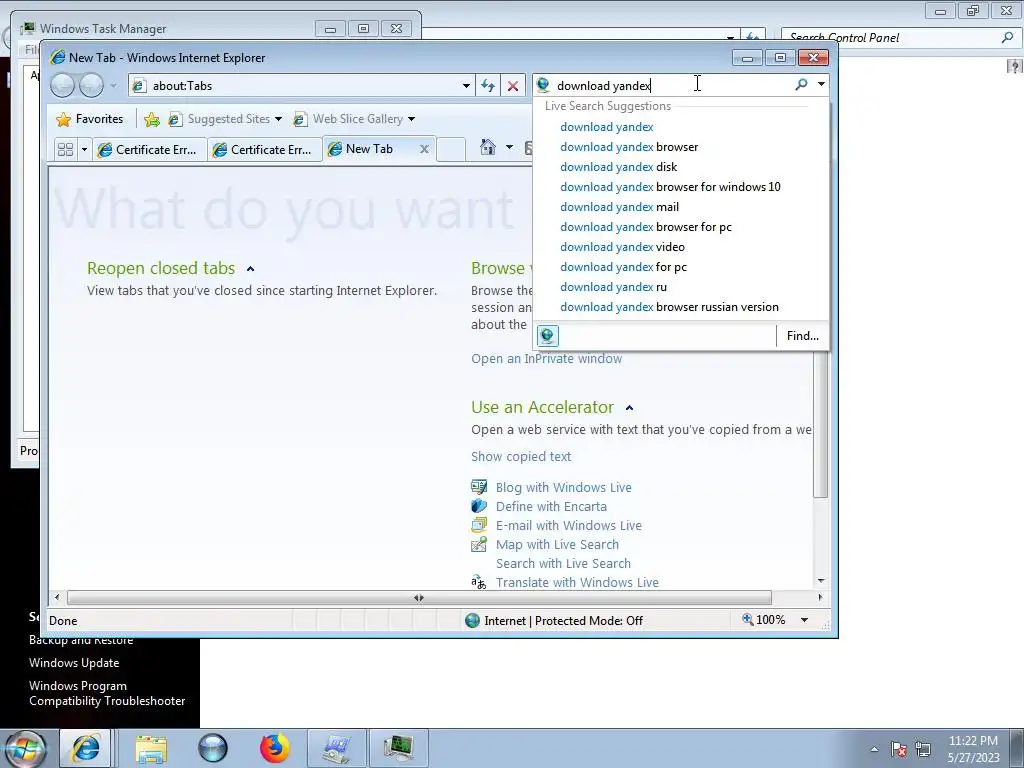Open the zoom level dropdown arrow
This screenshot has width=1024, height=768.
pyautogui.click(x=805, y=620)
